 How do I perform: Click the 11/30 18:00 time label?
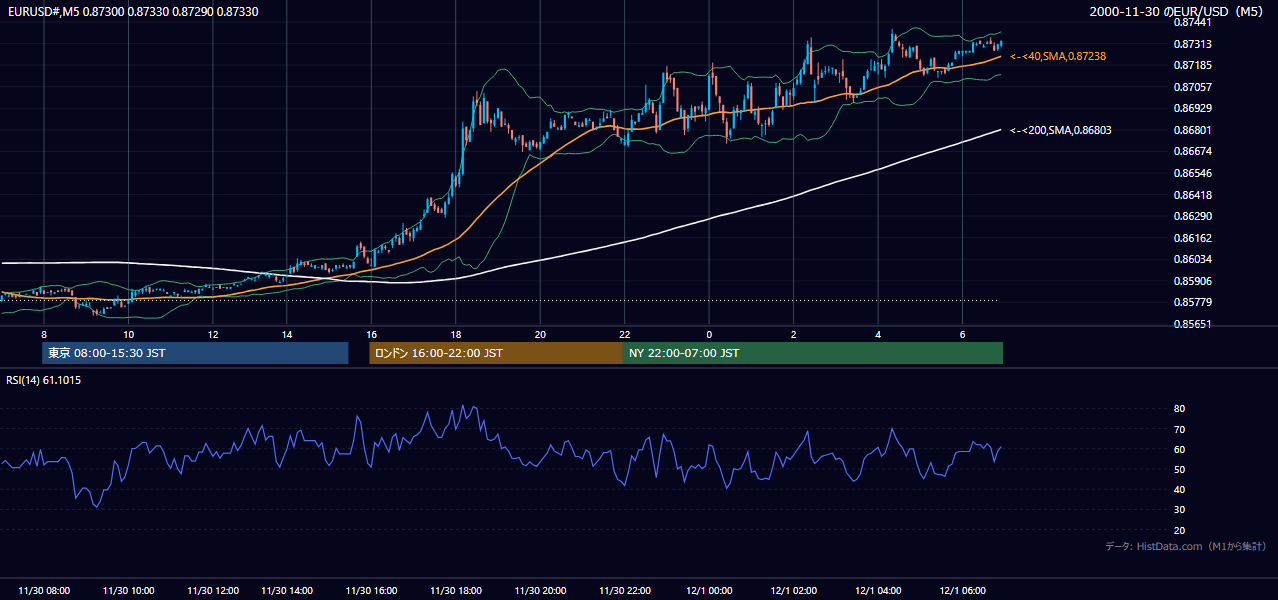pyautogui.click(x=456, y=591)
